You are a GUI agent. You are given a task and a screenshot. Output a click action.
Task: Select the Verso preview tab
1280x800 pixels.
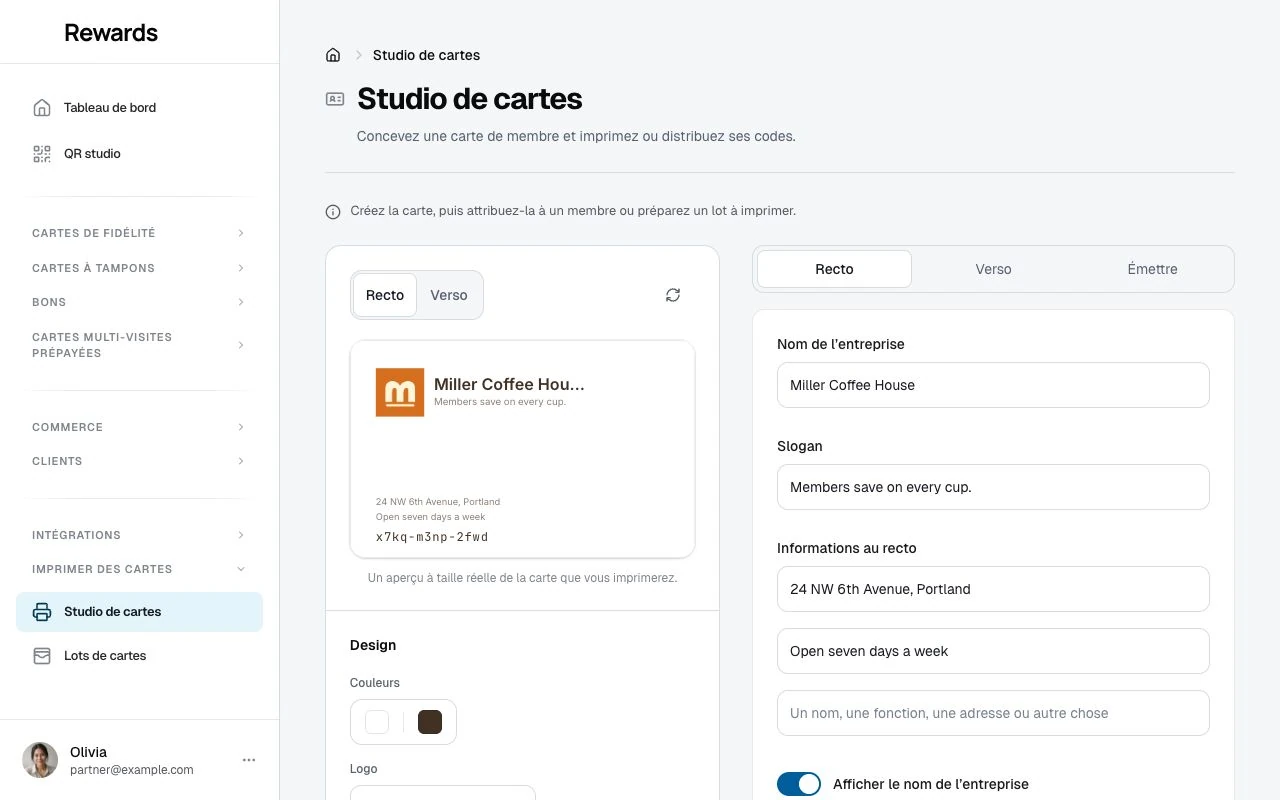tap(449, 295)
